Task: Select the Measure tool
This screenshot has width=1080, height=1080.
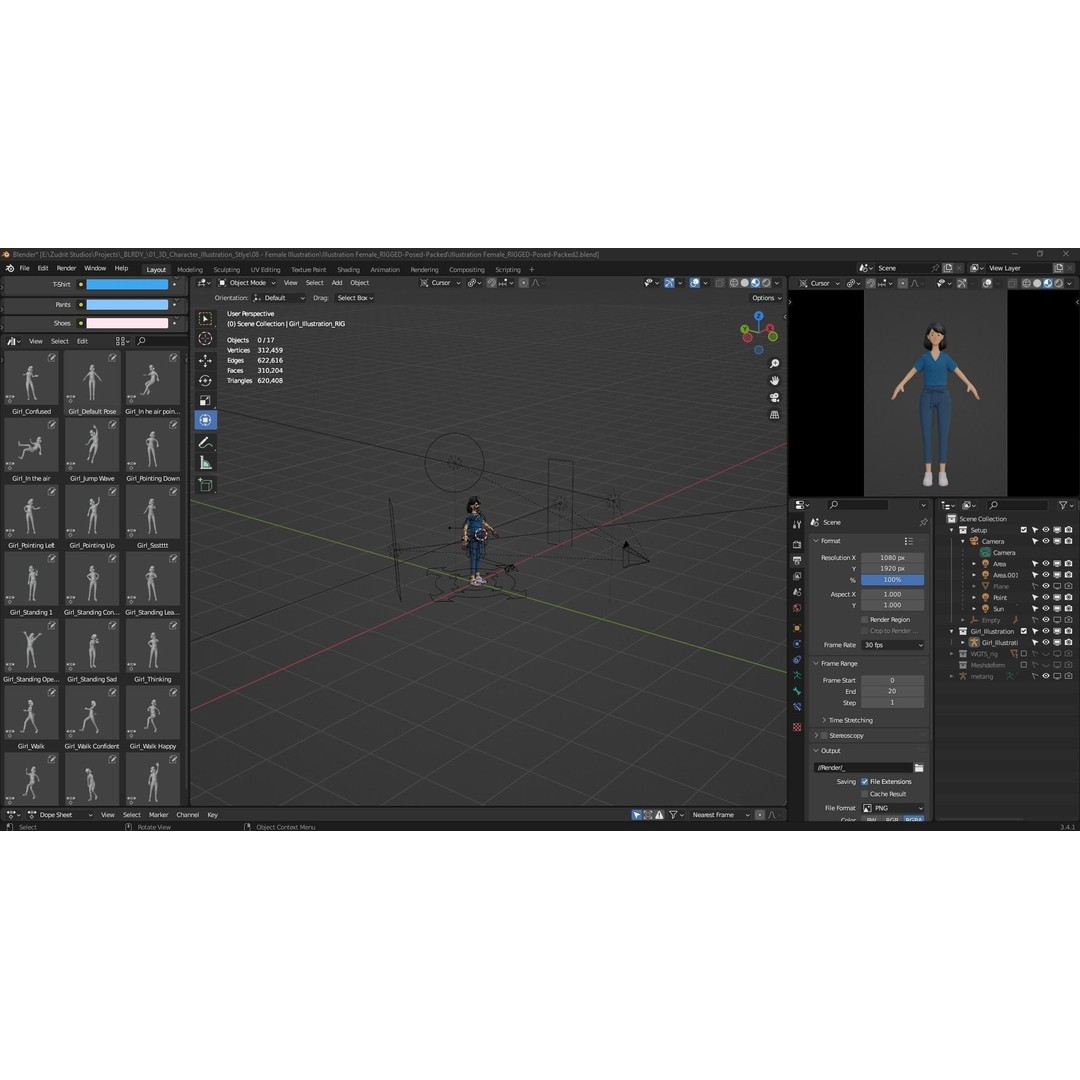Action: (205, 463)
